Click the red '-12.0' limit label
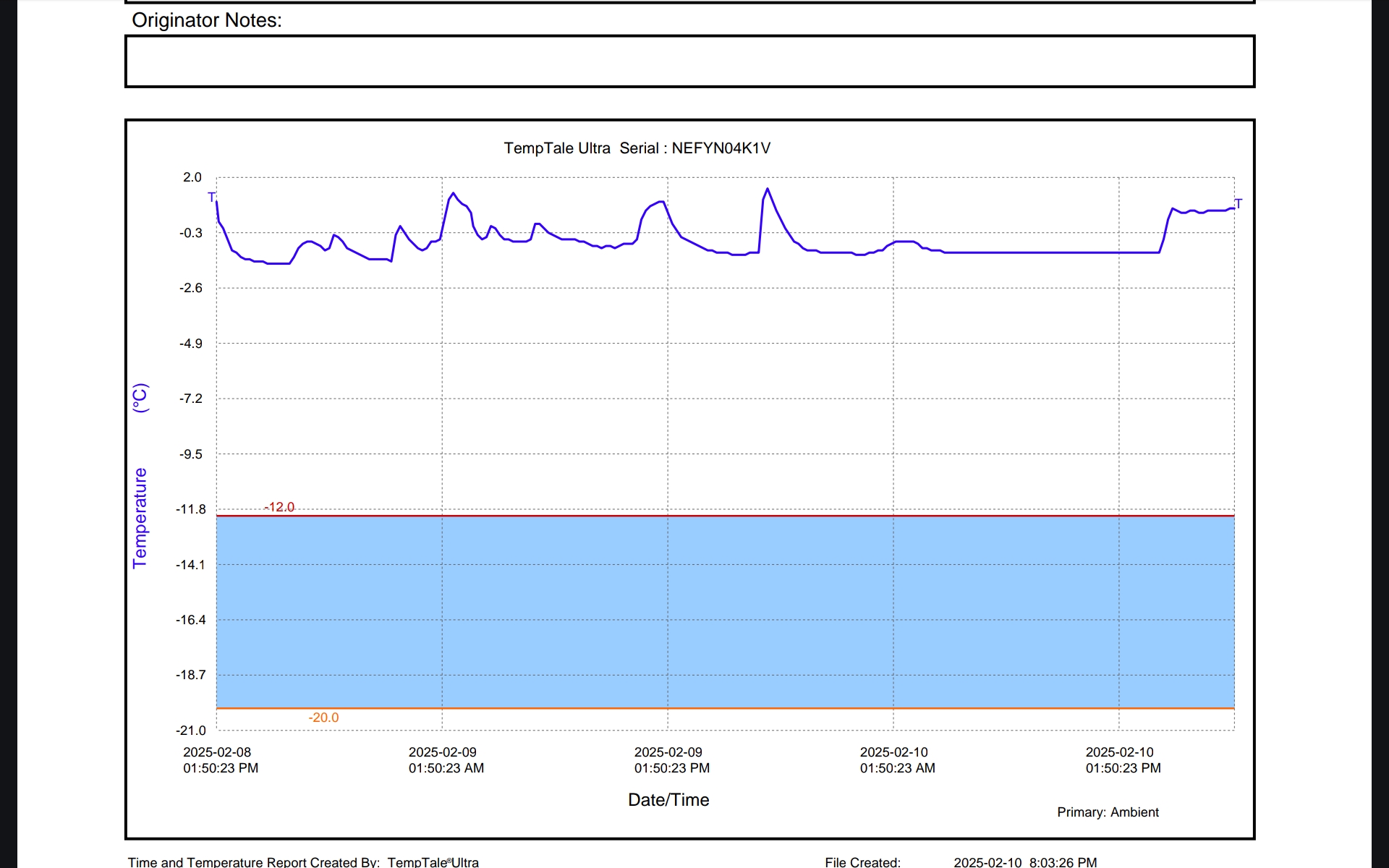 [279, 507]
